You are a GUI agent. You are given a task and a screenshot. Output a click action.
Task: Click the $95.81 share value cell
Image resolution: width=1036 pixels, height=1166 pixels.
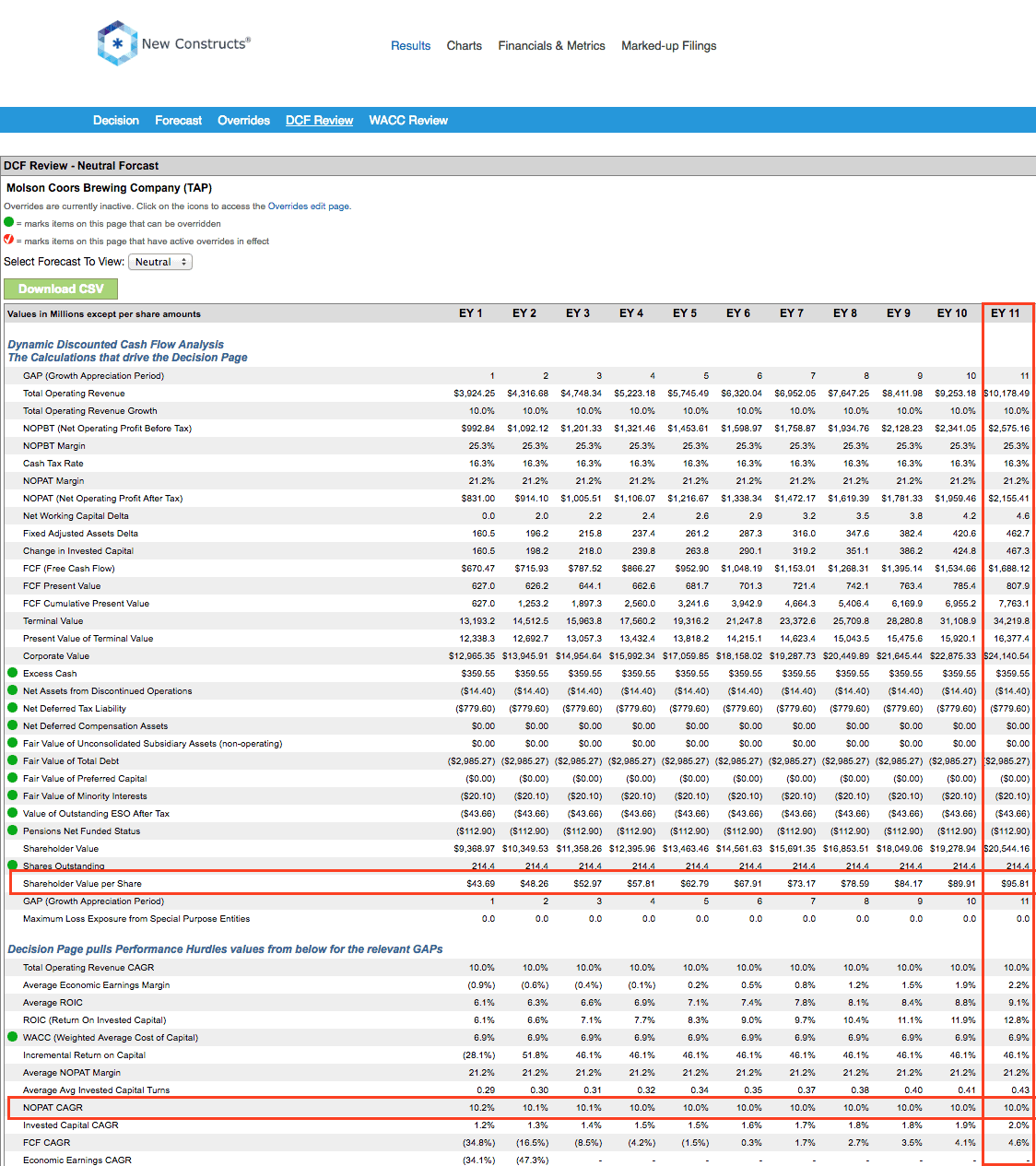[1016, 883]
